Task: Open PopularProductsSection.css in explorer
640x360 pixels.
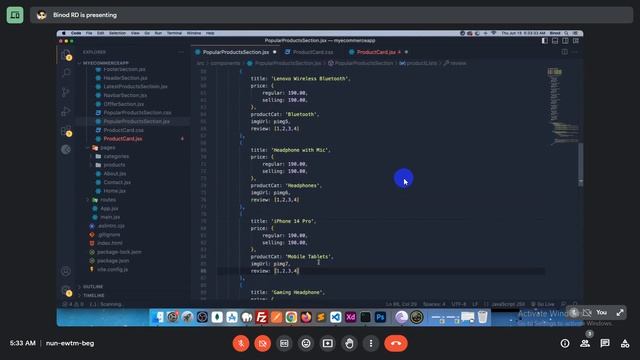Action: [x=137, y=113]
